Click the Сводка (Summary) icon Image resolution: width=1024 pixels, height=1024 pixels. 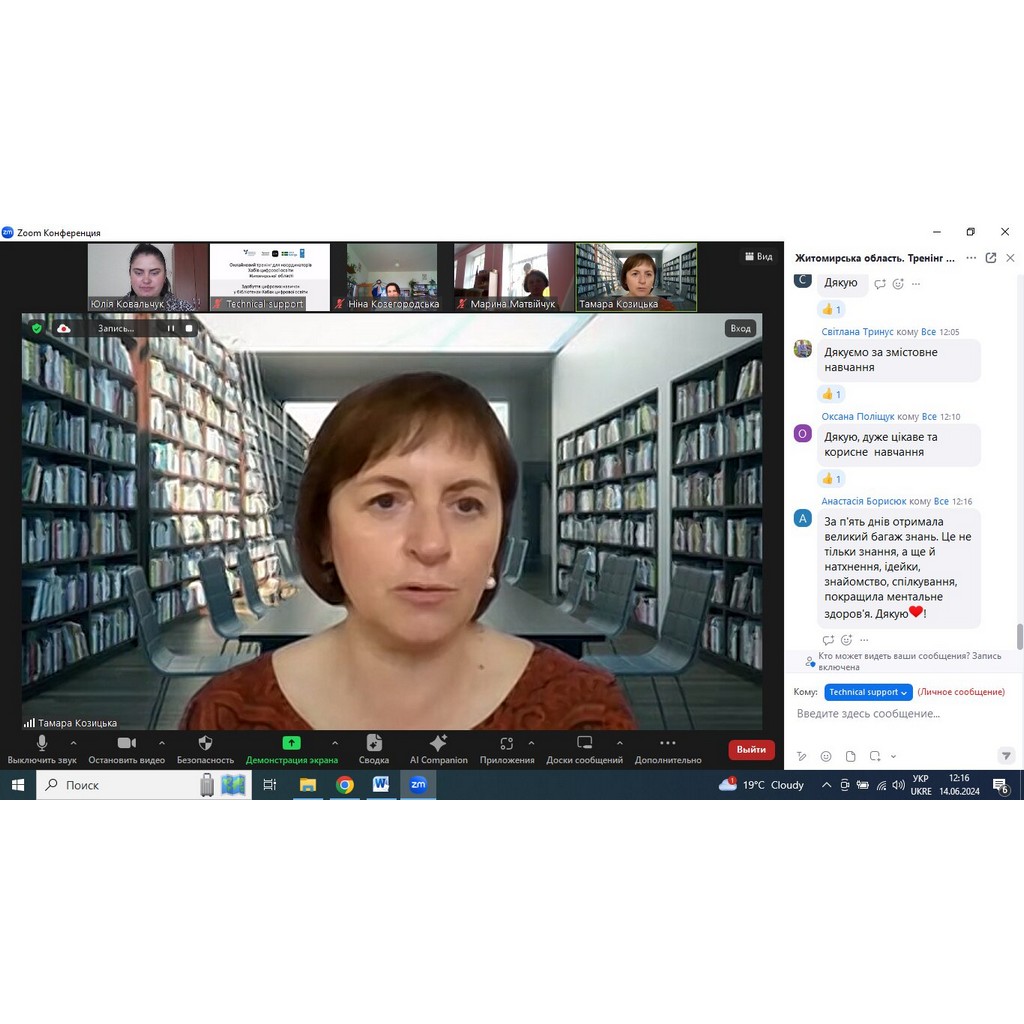374,749
